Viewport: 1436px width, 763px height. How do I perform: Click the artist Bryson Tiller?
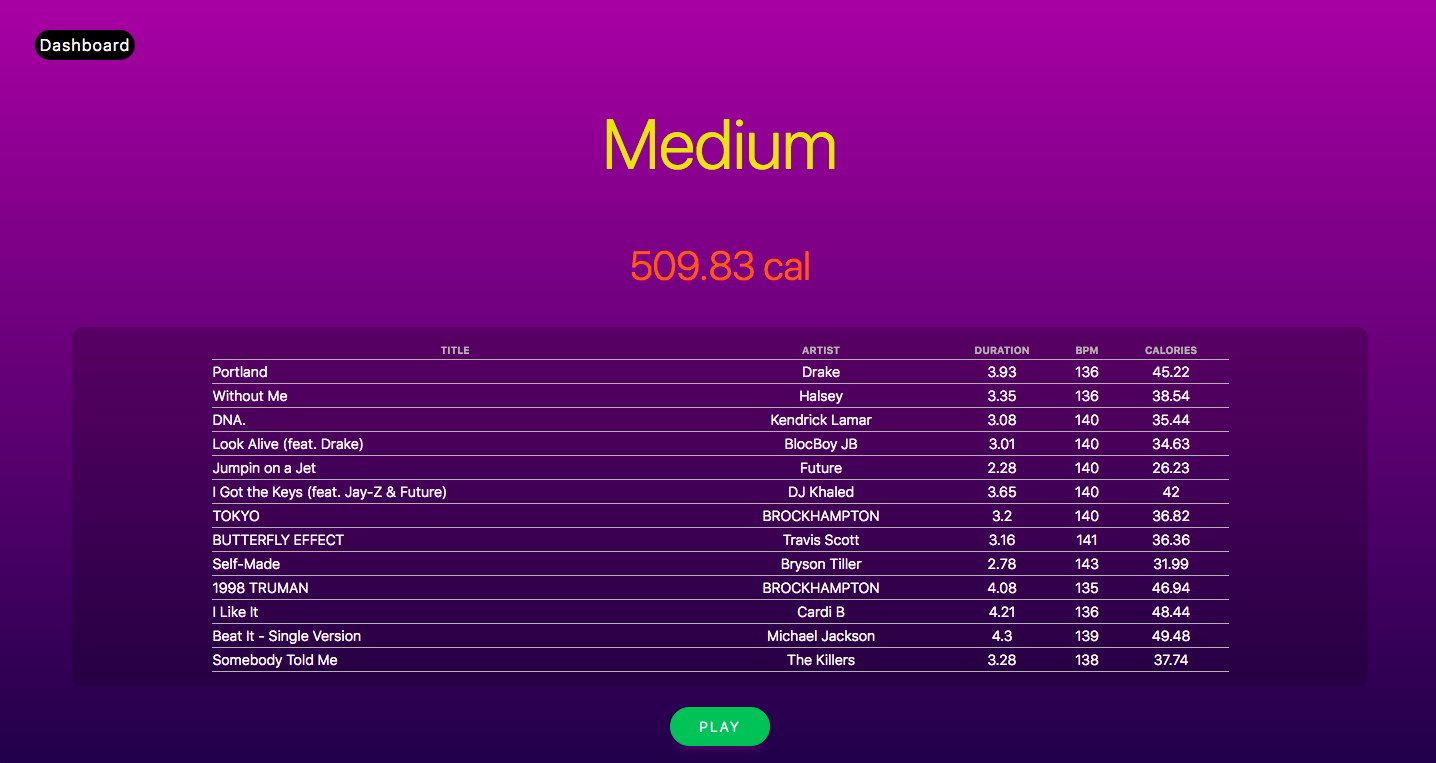tap(821, 564)
